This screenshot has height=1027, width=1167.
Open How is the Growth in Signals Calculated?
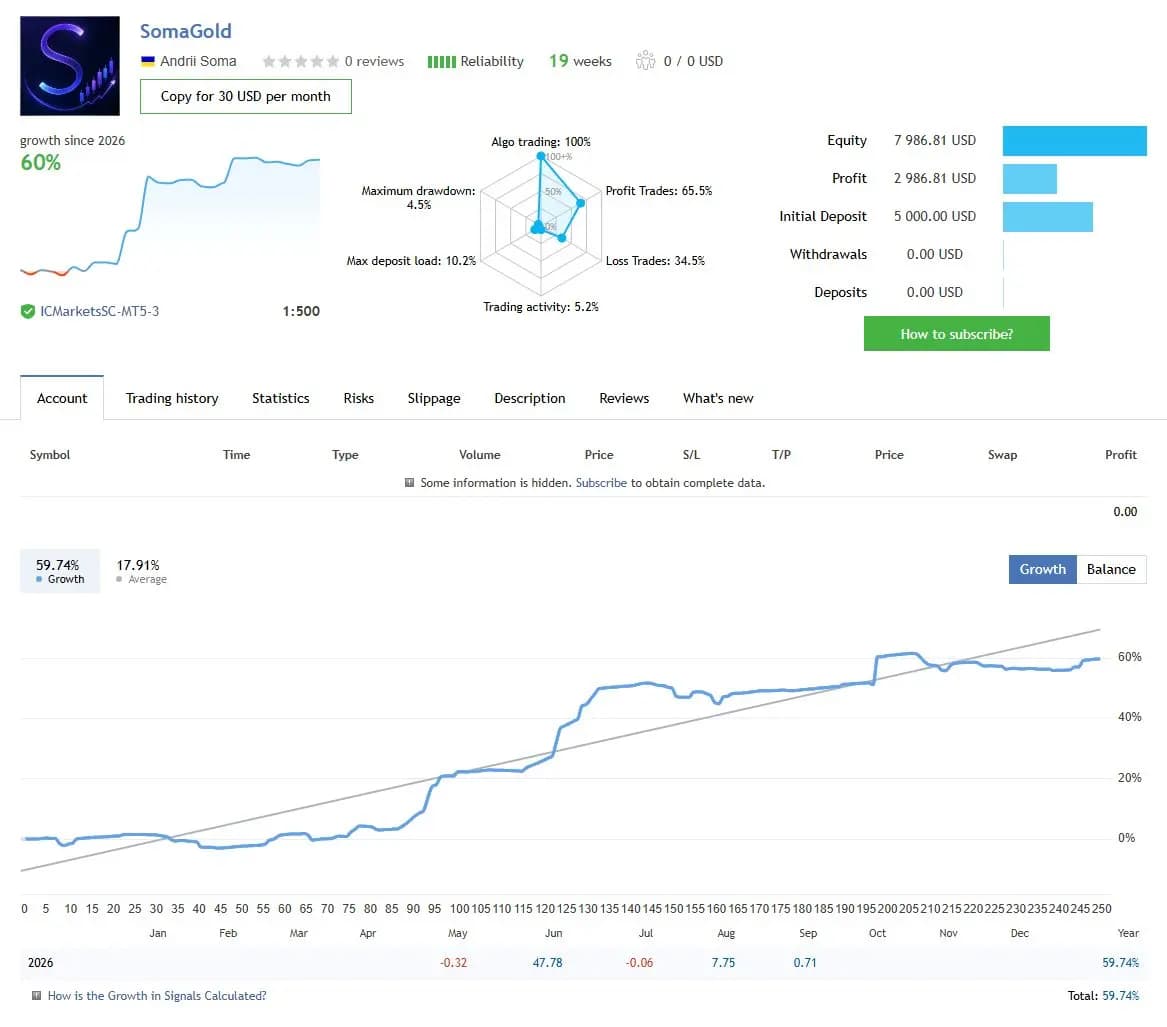coord(157,996)
